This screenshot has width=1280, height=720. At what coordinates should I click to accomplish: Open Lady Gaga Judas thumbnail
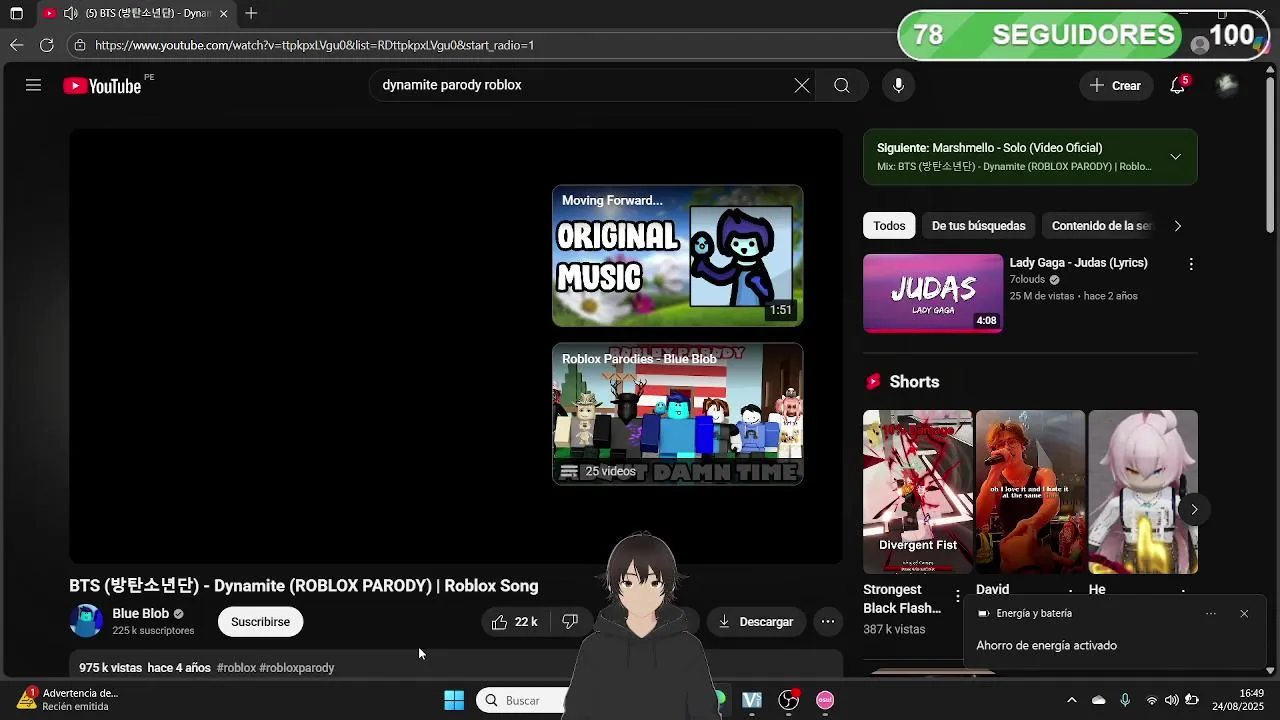pyautogui.click(x=933, y=293)
